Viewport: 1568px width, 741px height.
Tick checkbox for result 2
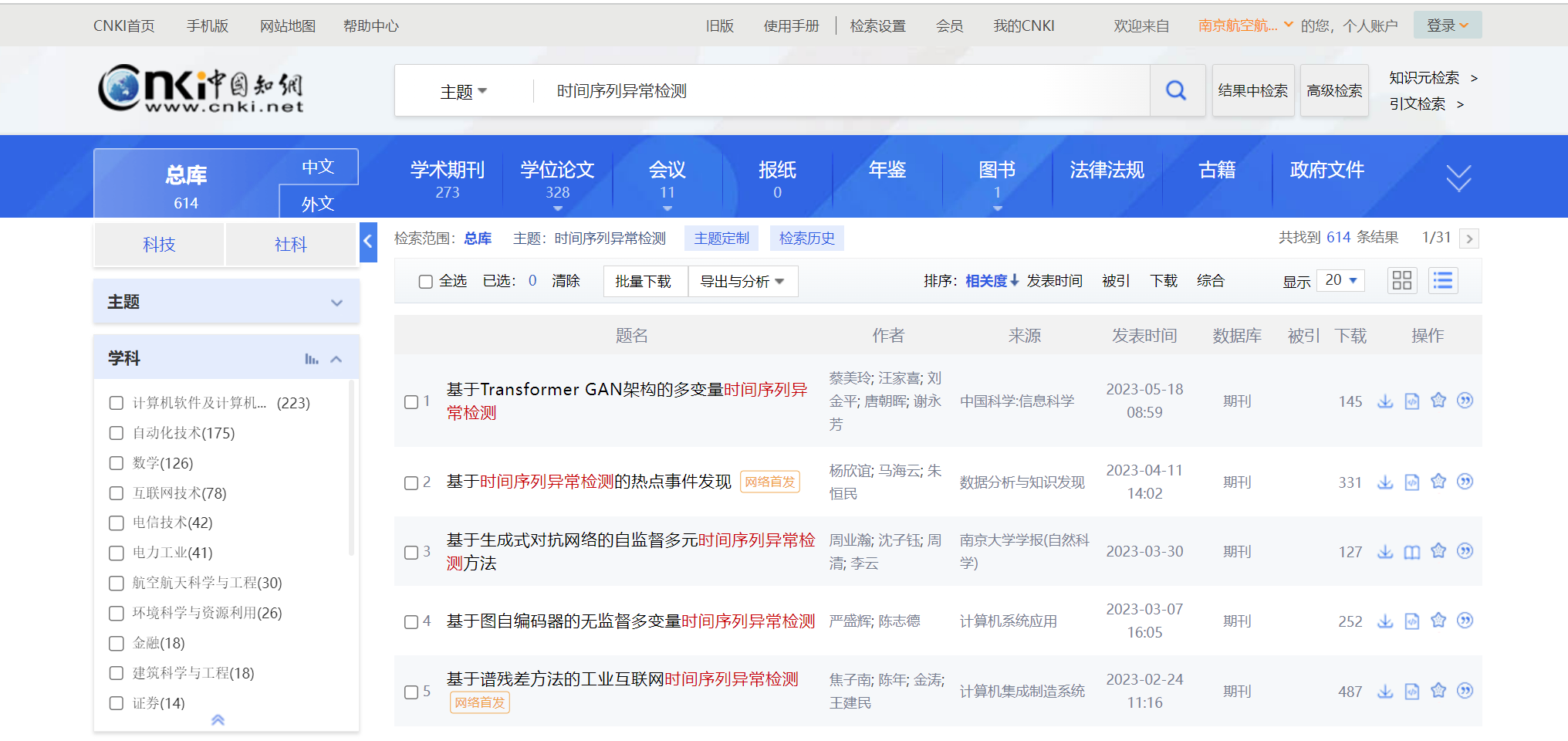(411, 482)
